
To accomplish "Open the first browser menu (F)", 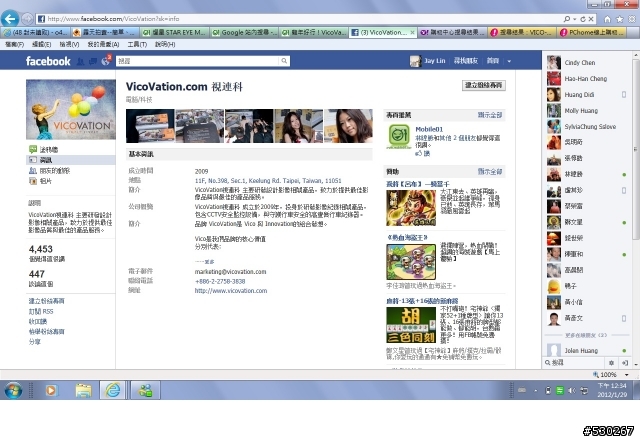I will point(15,44).
